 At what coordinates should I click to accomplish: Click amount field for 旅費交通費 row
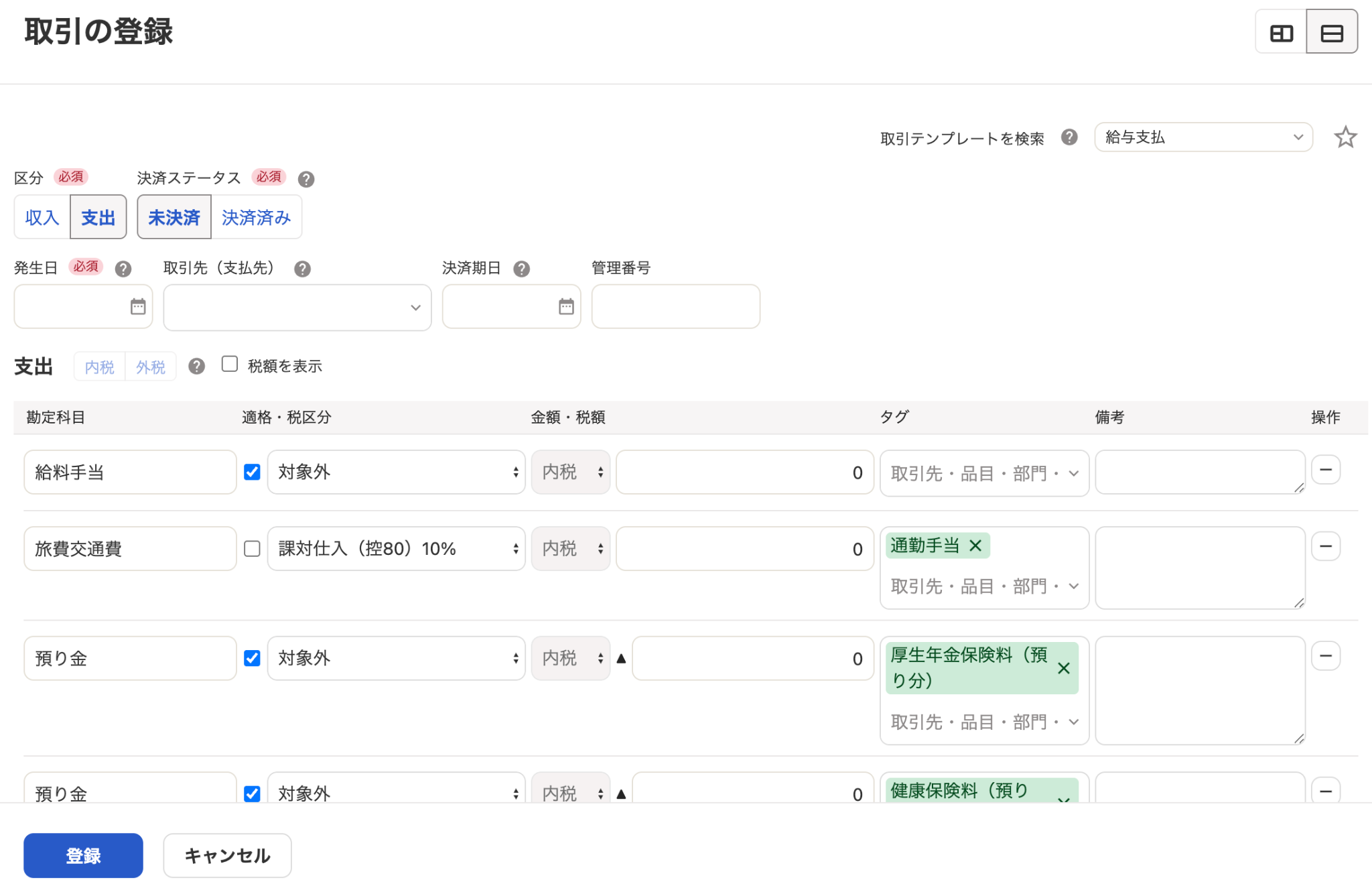(x=745, y=548)
